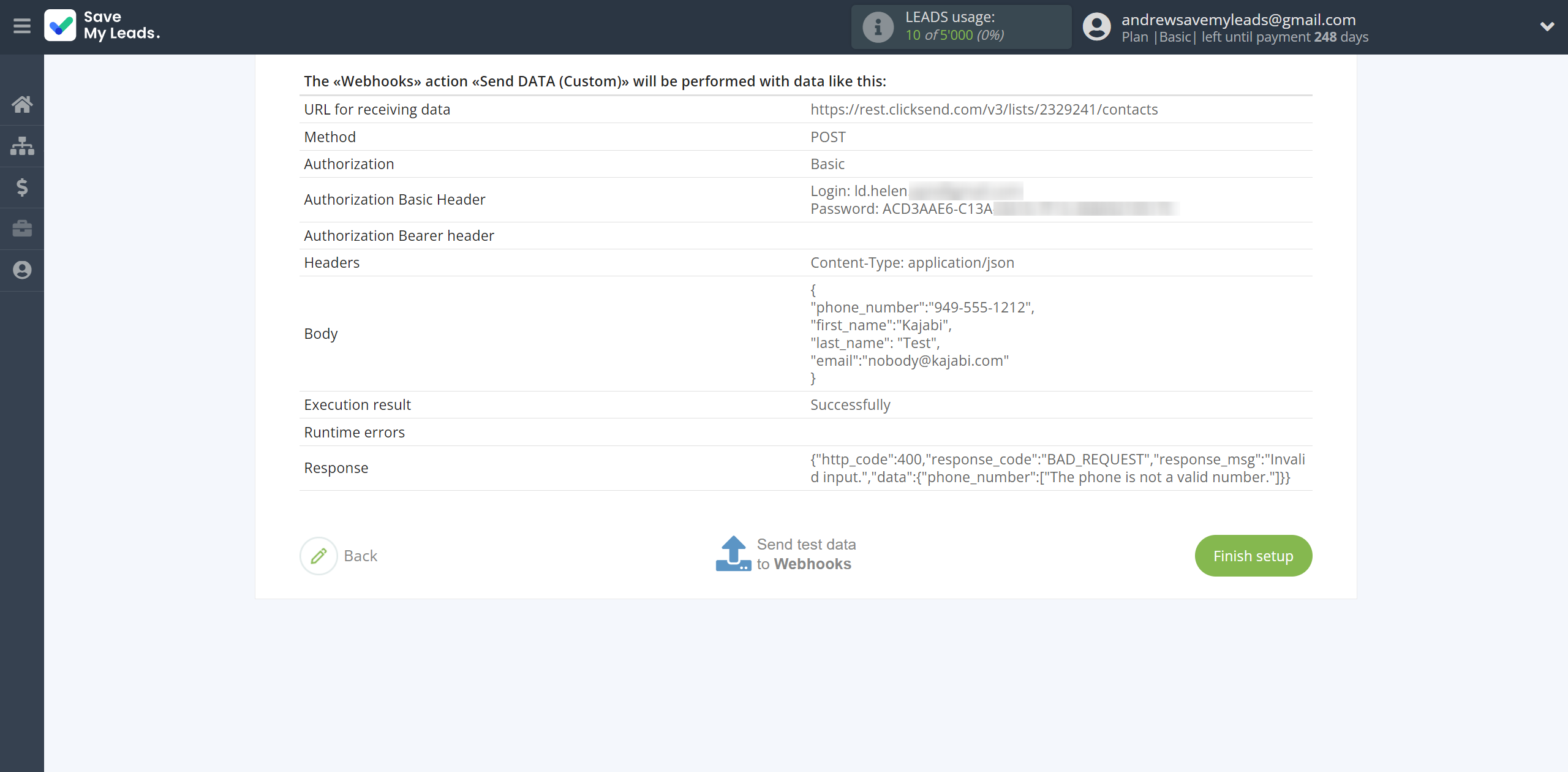Click the Authorization label
Image resolution: width=1568 pixels, height=772 pixels.
pos(349,164)
